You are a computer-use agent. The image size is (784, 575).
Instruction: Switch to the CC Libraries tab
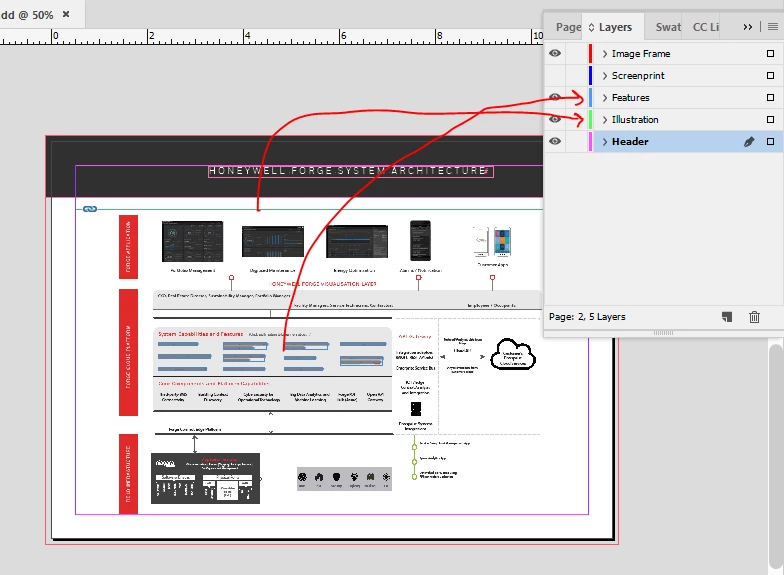click(x=706, y=27)
